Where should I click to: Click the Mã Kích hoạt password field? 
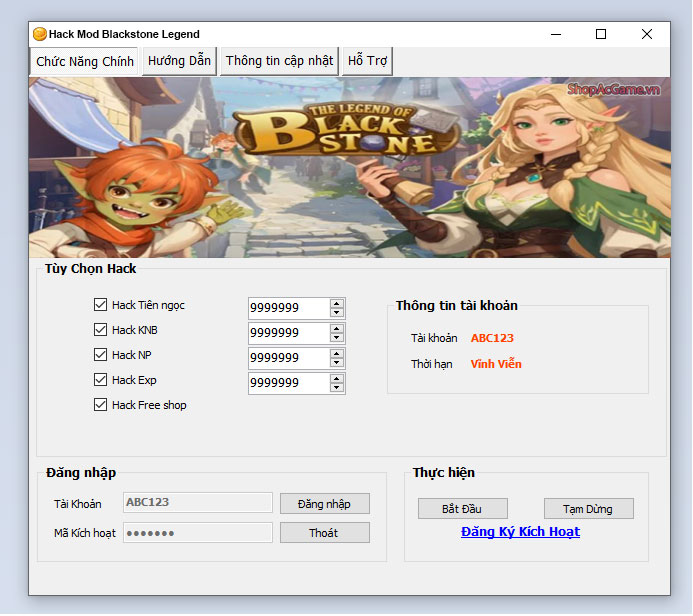(198, 533)
